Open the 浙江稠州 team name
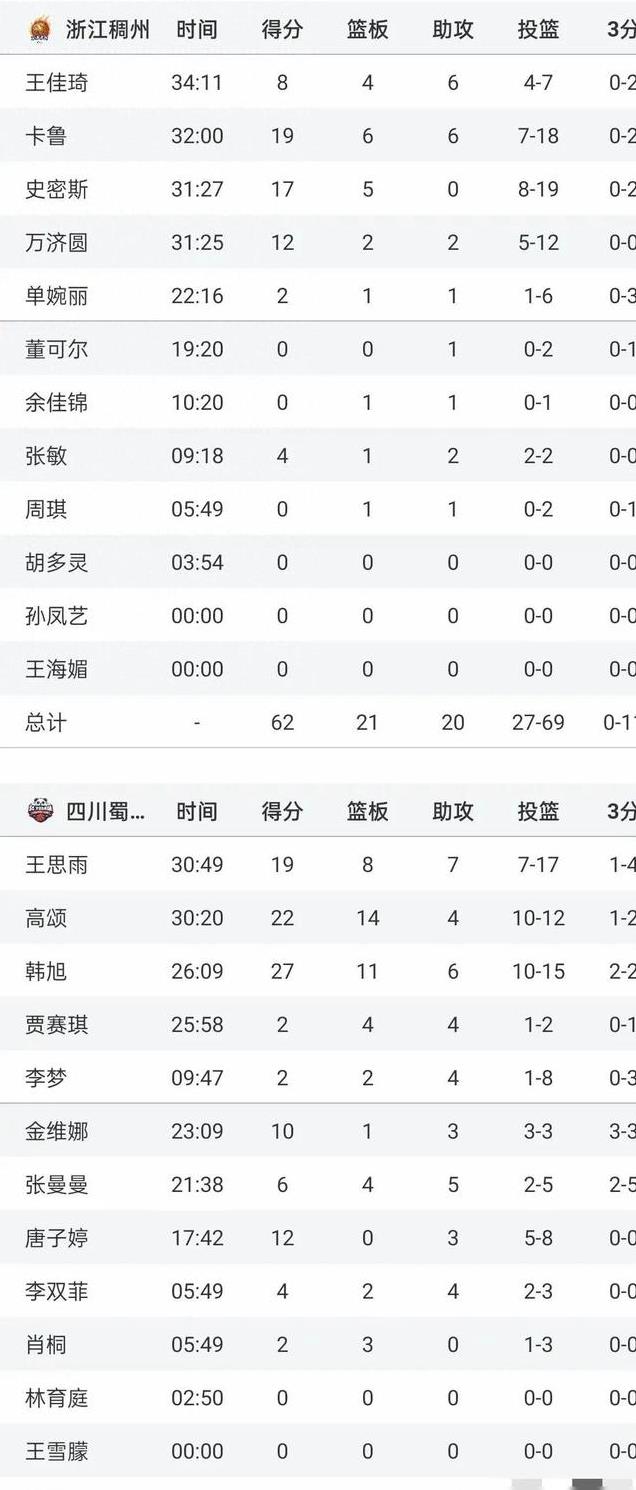Image resolution: width=636 pixels, height=1490 pixels. tap(108, 30)
